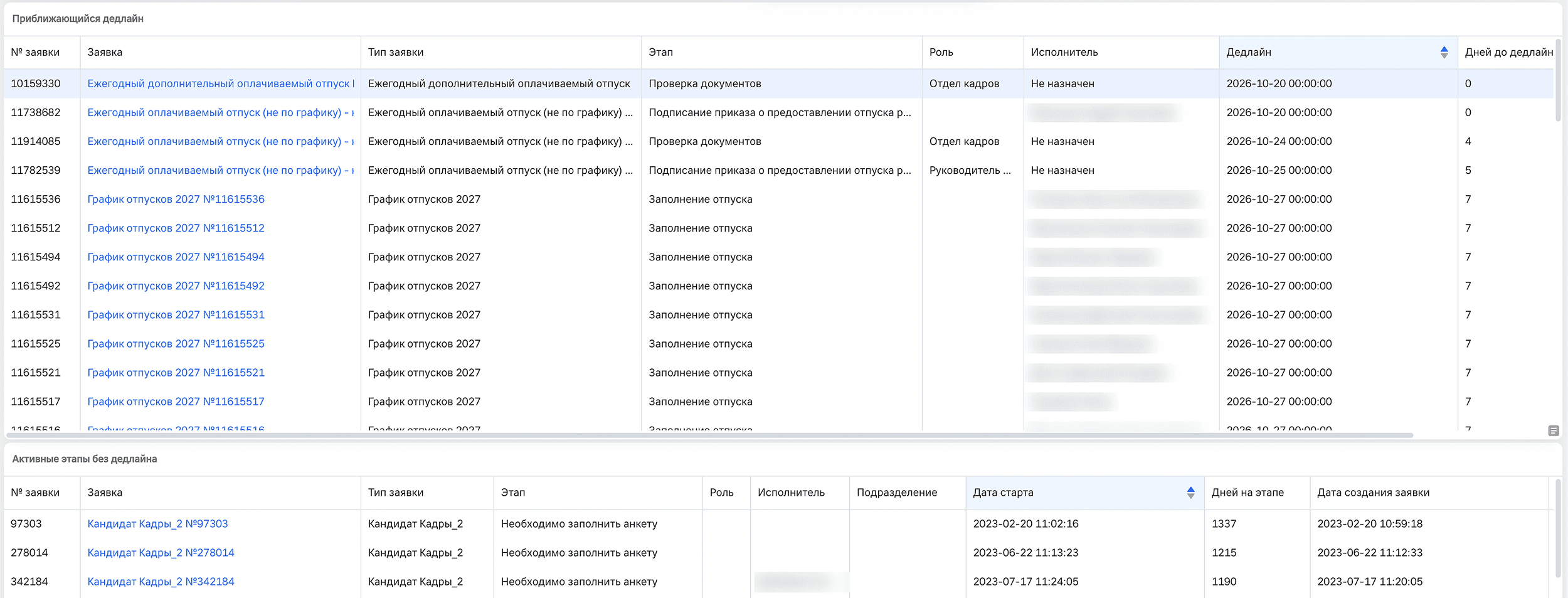Open link Кандидат Кадры_2 №97303

pyautogui.click(x=158, y=524)
